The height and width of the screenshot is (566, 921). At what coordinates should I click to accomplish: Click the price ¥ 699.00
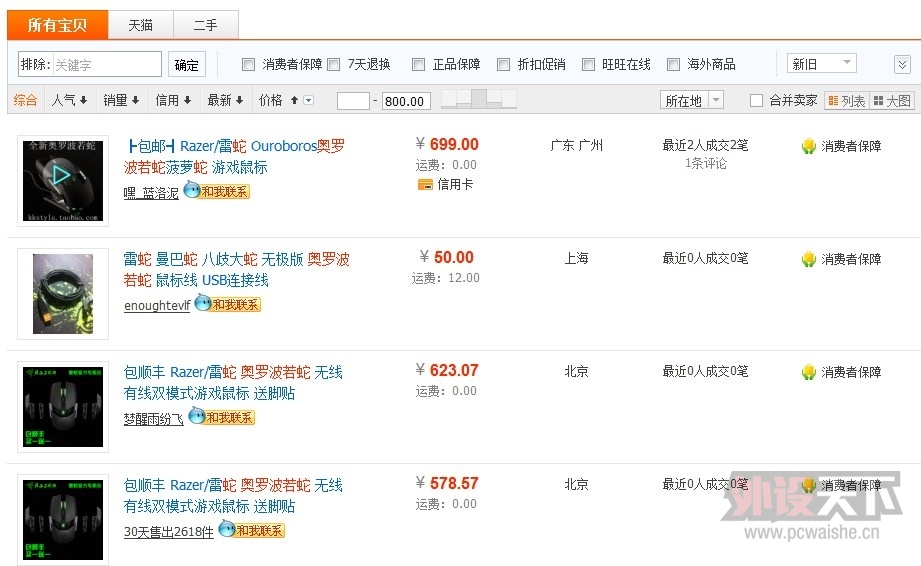tap(447, 144)
